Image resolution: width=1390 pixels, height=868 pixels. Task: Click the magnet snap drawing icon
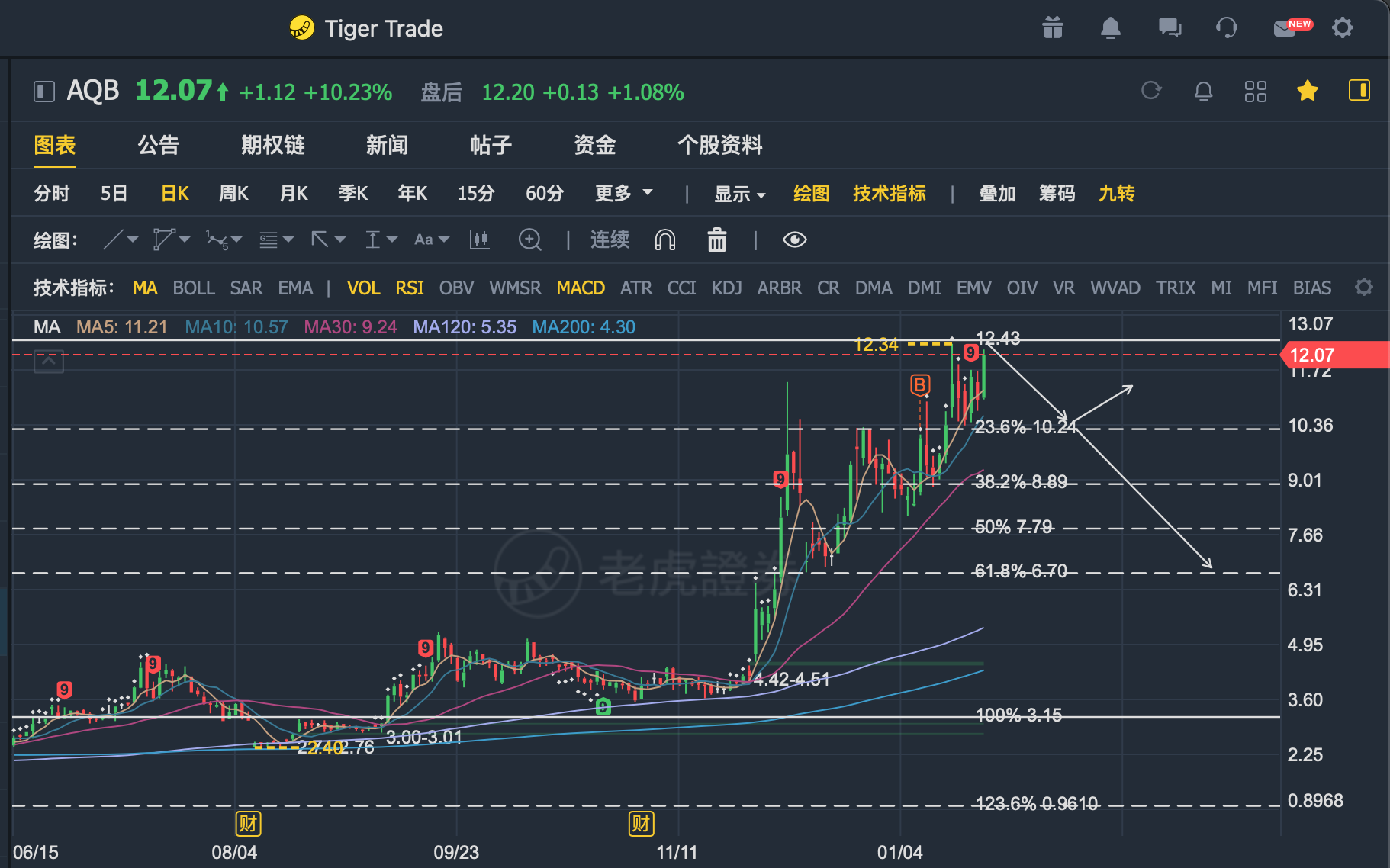tap(664, 240)
